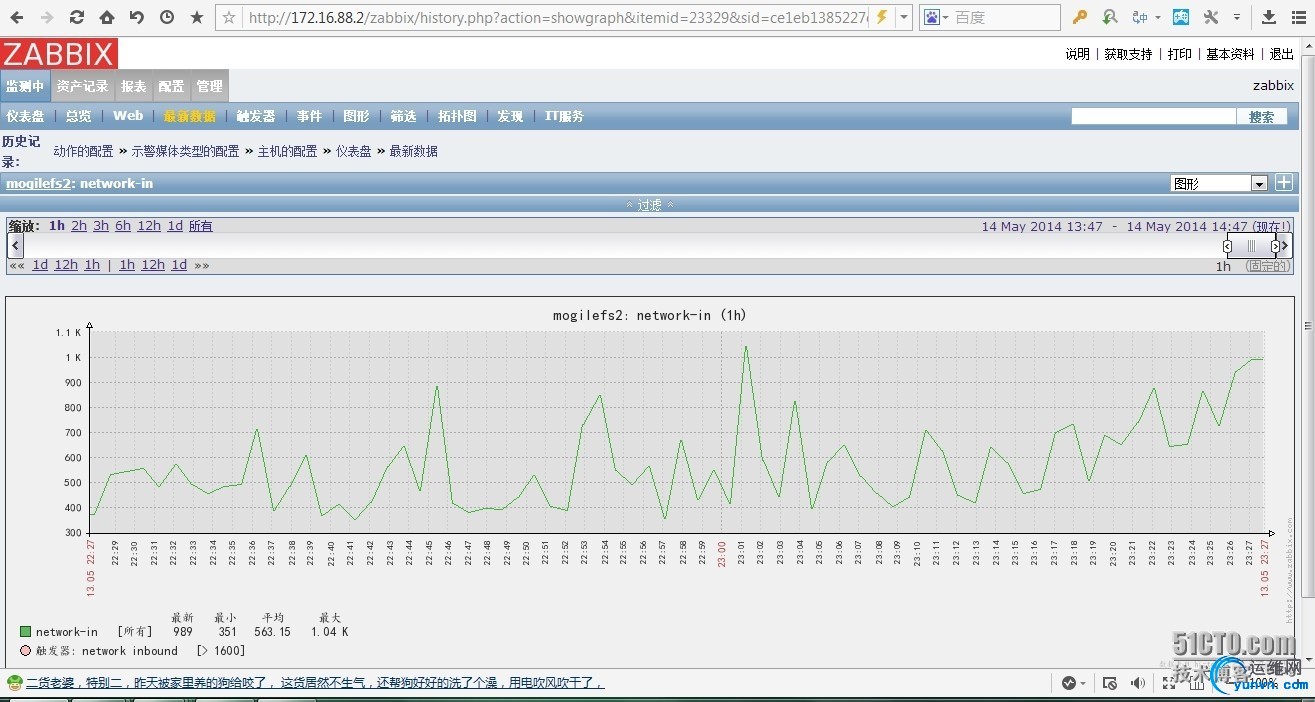Open 动作的配置 history breadcrumb

(x=83, y=151)
